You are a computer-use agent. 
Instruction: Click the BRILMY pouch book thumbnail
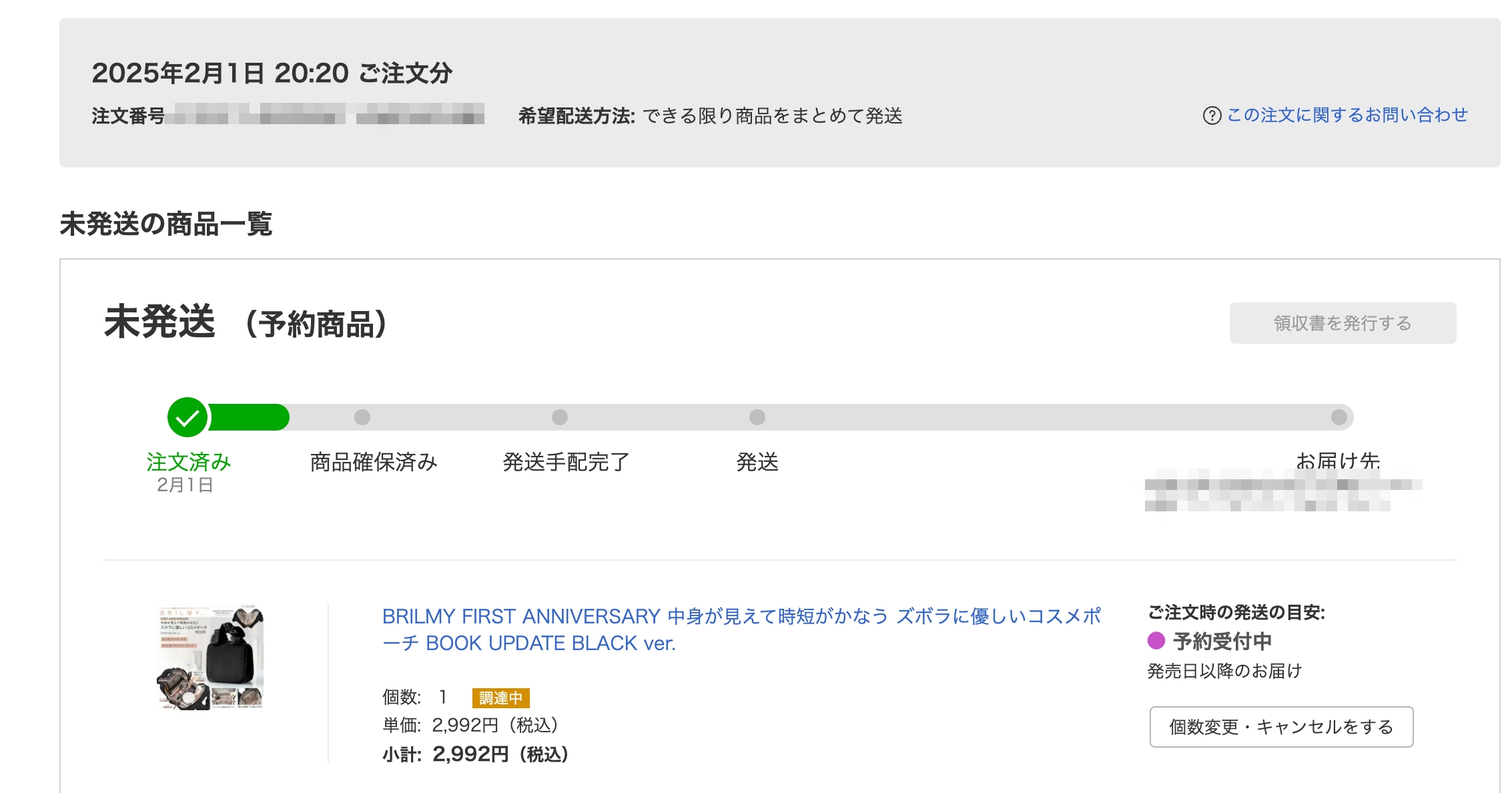tap(210, 657)
